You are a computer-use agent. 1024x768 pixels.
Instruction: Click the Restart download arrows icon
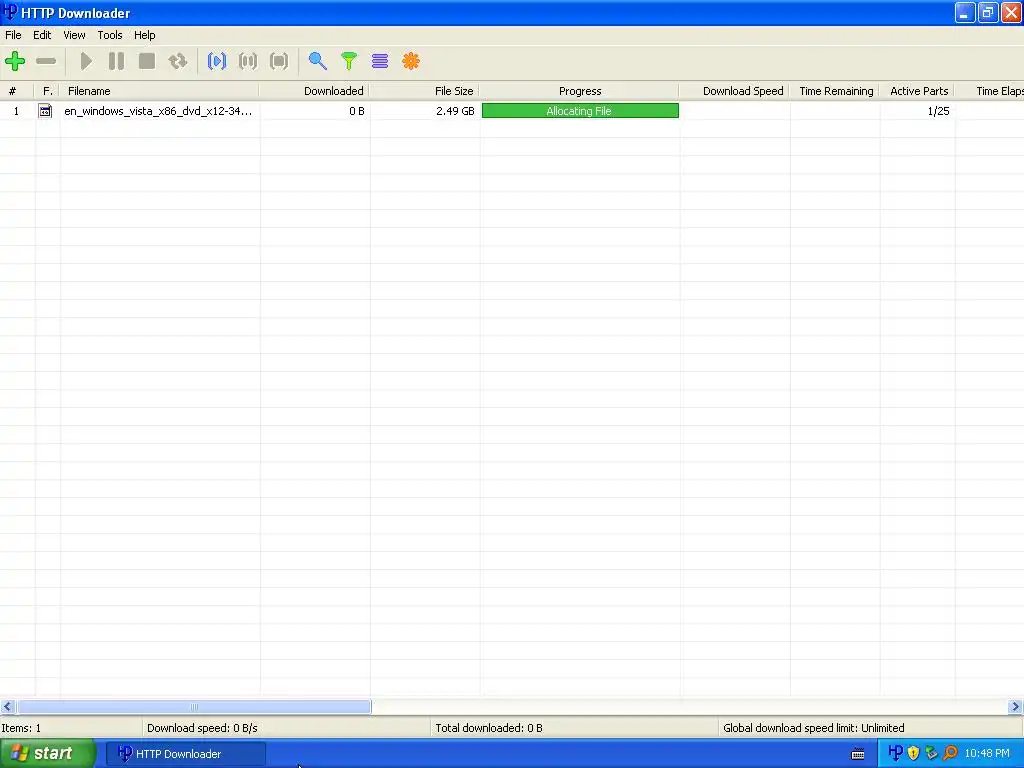178,61
